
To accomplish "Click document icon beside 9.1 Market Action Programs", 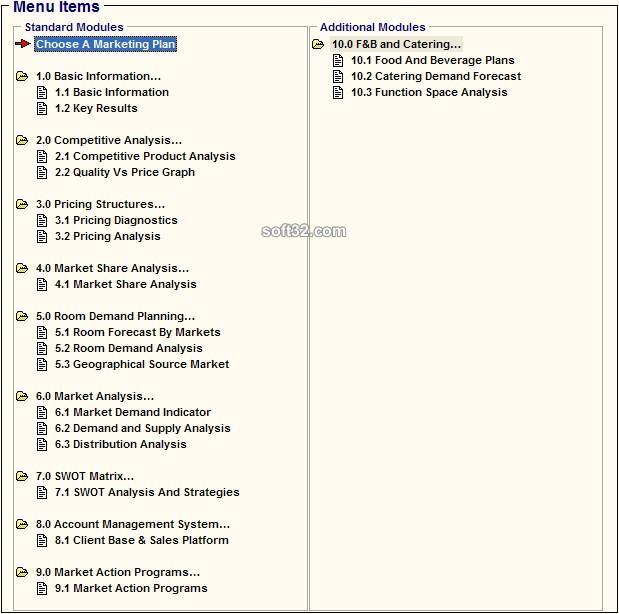I will 42,588.
